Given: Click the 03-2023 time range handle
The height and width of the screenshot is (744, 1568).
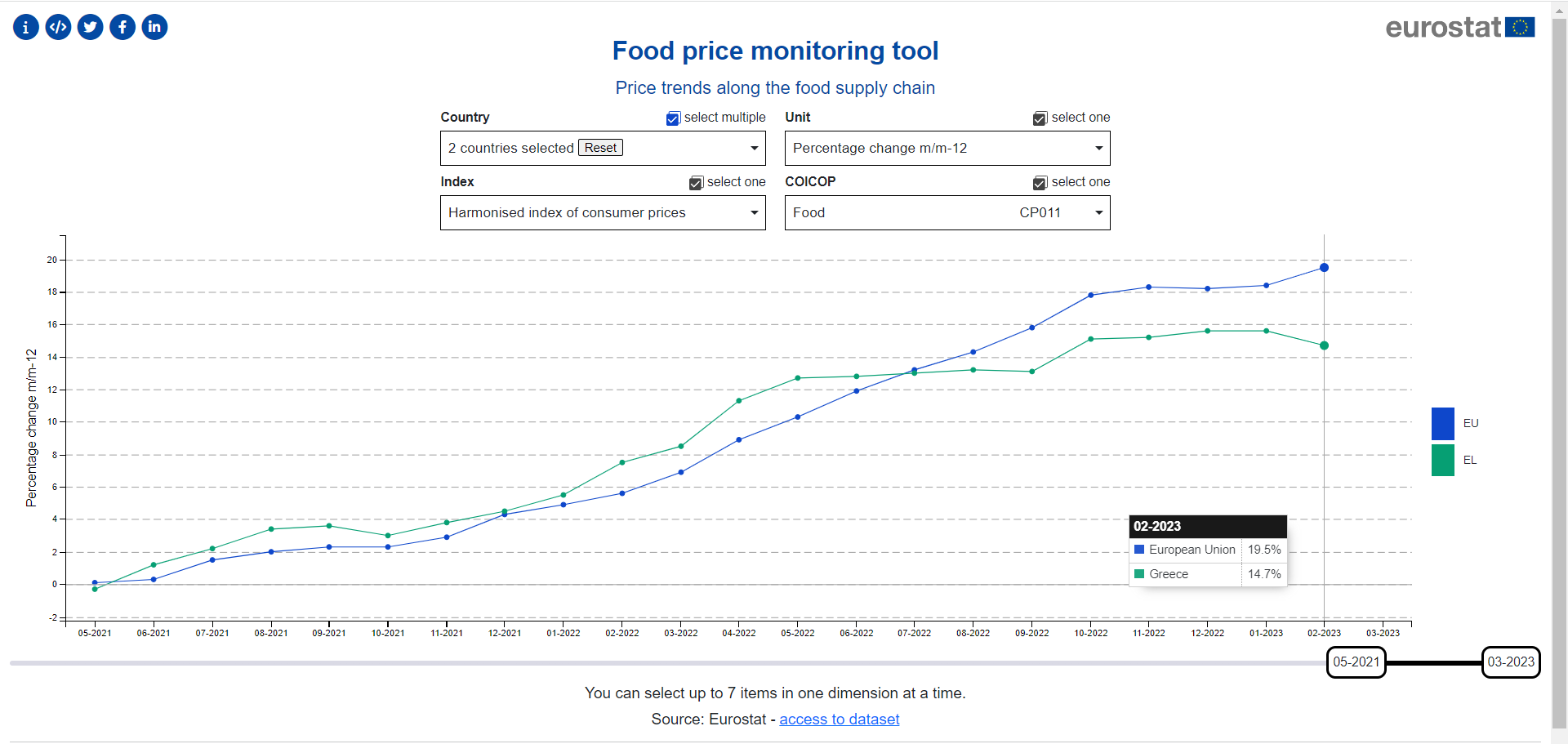Looking at the screenshot, I should (x=1510, y=662).
